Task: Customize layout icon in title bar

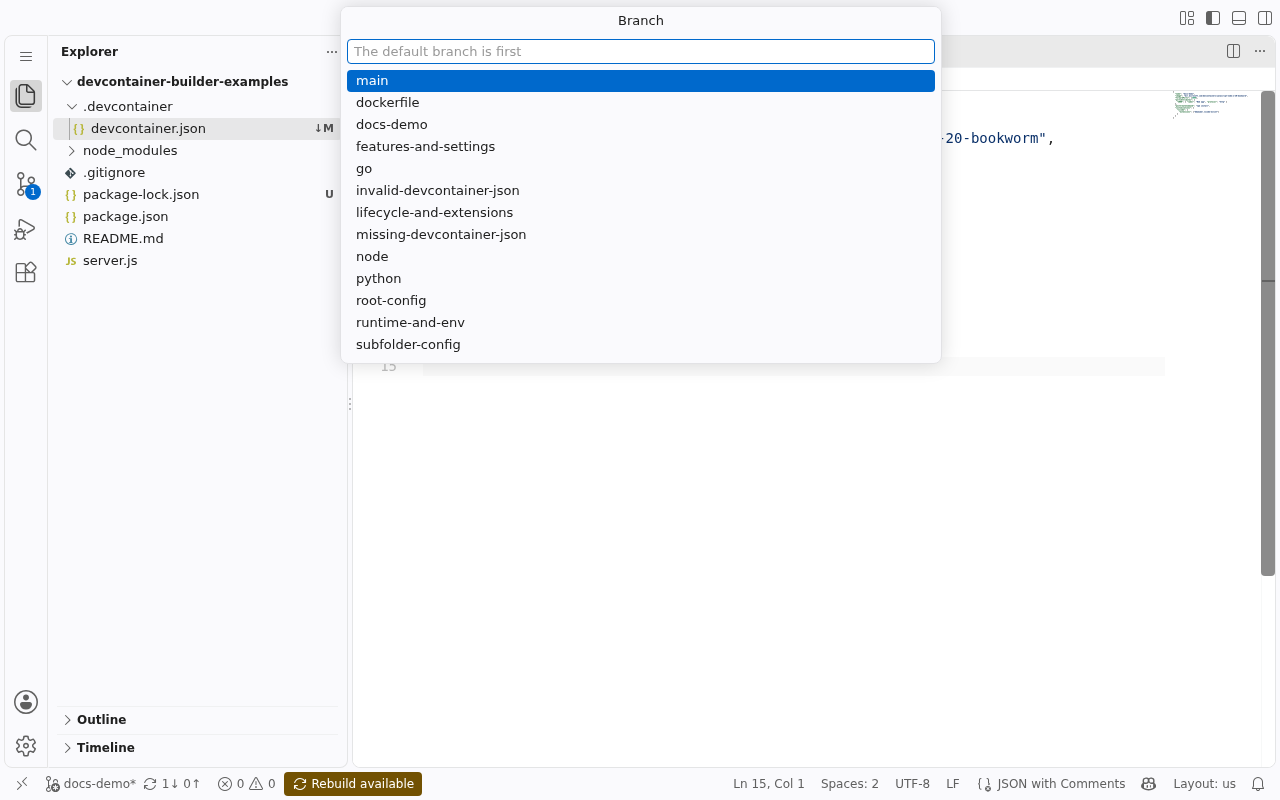Action: pos(1187,18)
